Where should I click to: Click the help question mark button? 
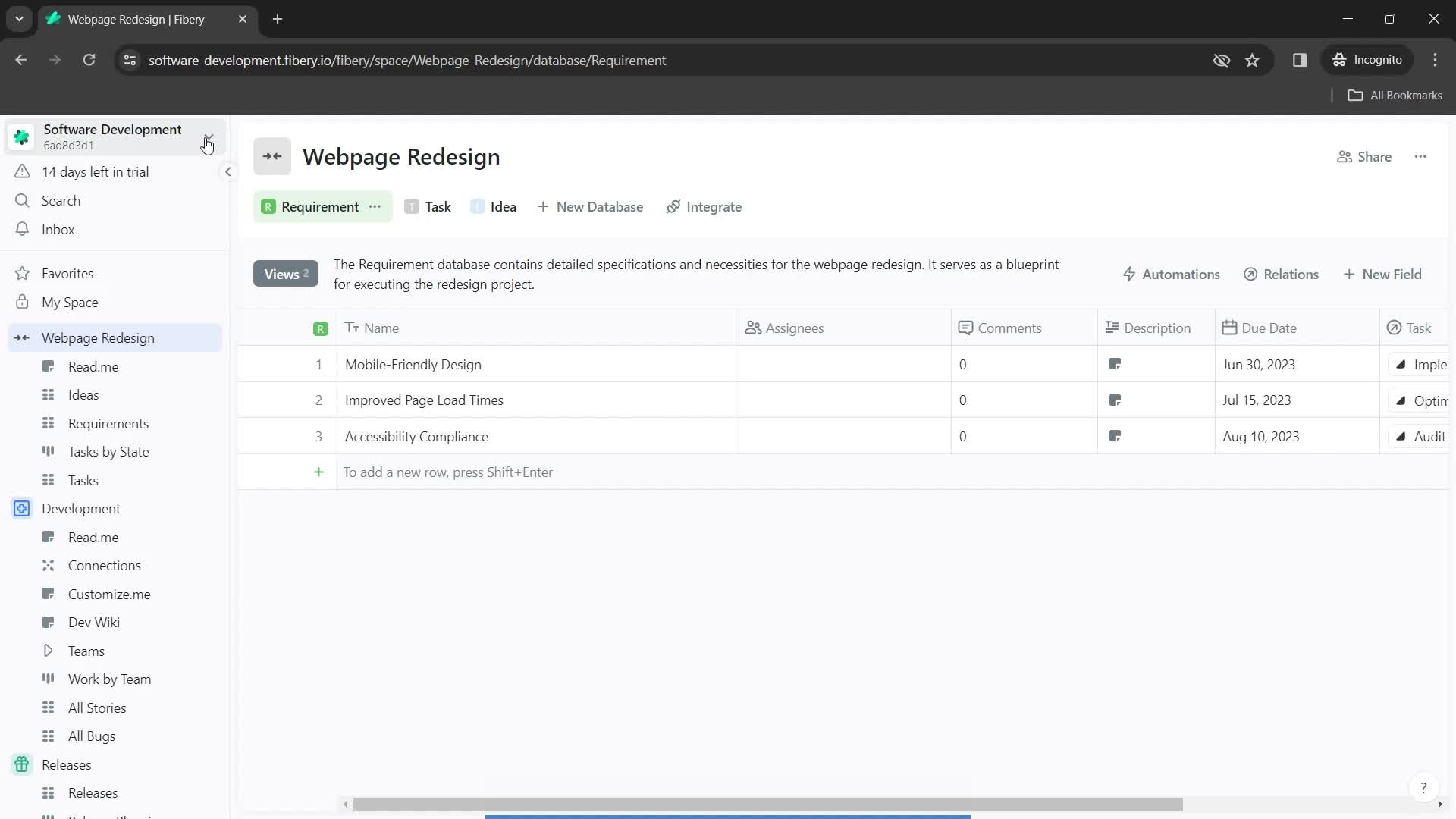pyautogui.click(x=1423, y=788)
